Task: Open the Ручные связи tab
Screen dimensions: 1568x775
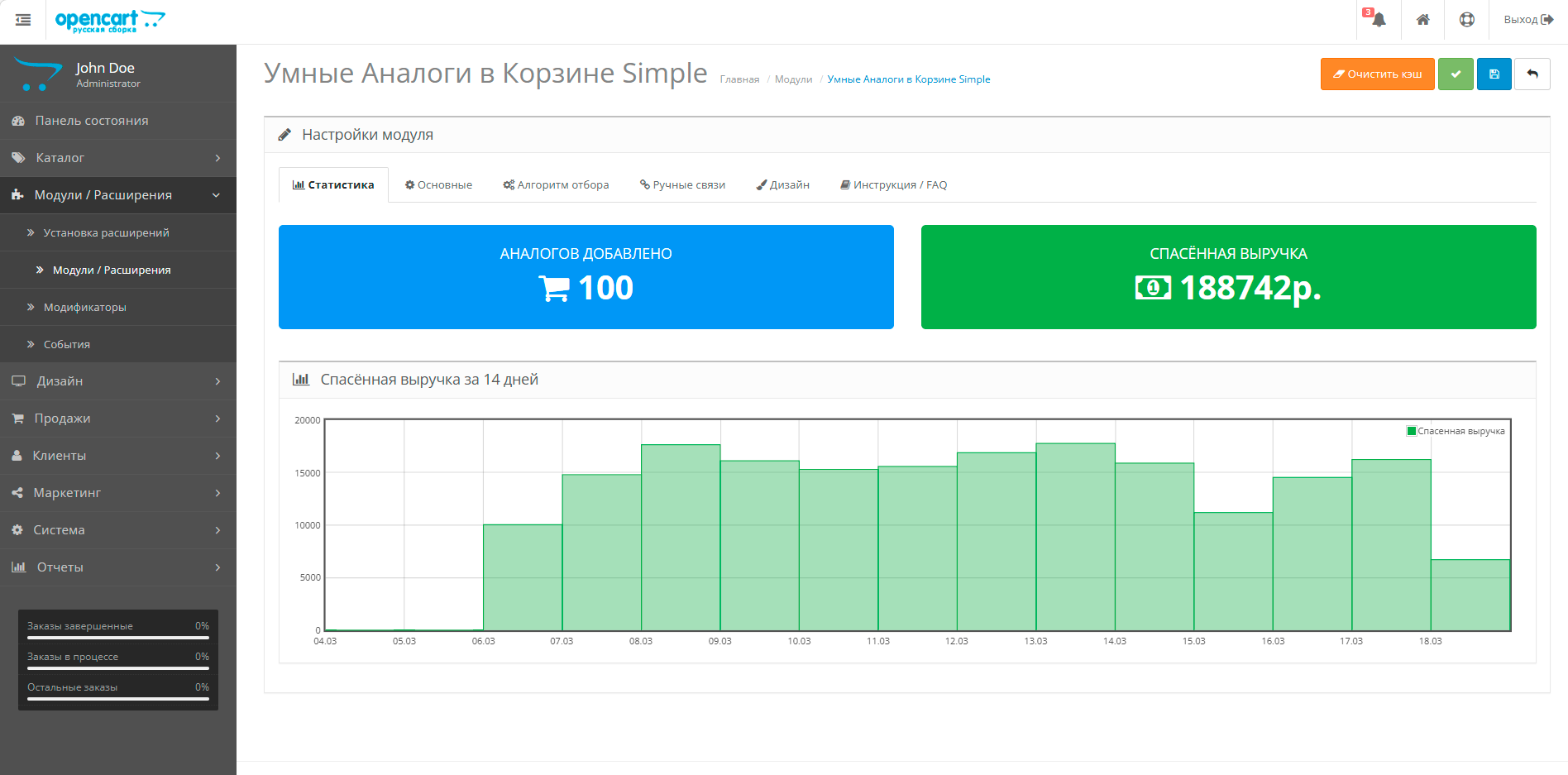Action: [682, 185]
